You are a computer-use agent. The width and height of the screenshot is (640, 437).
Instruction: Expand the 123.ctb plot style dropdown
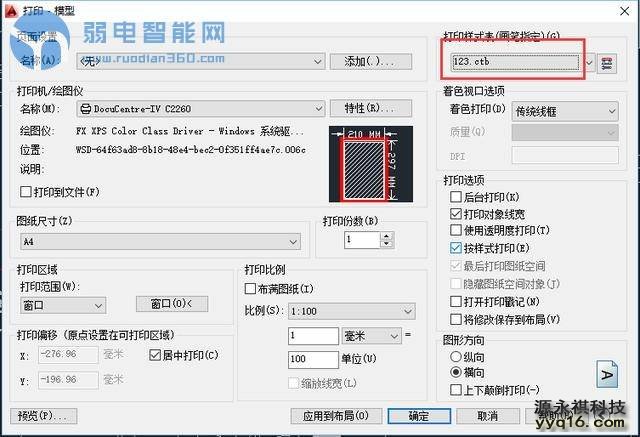(590, 62)
